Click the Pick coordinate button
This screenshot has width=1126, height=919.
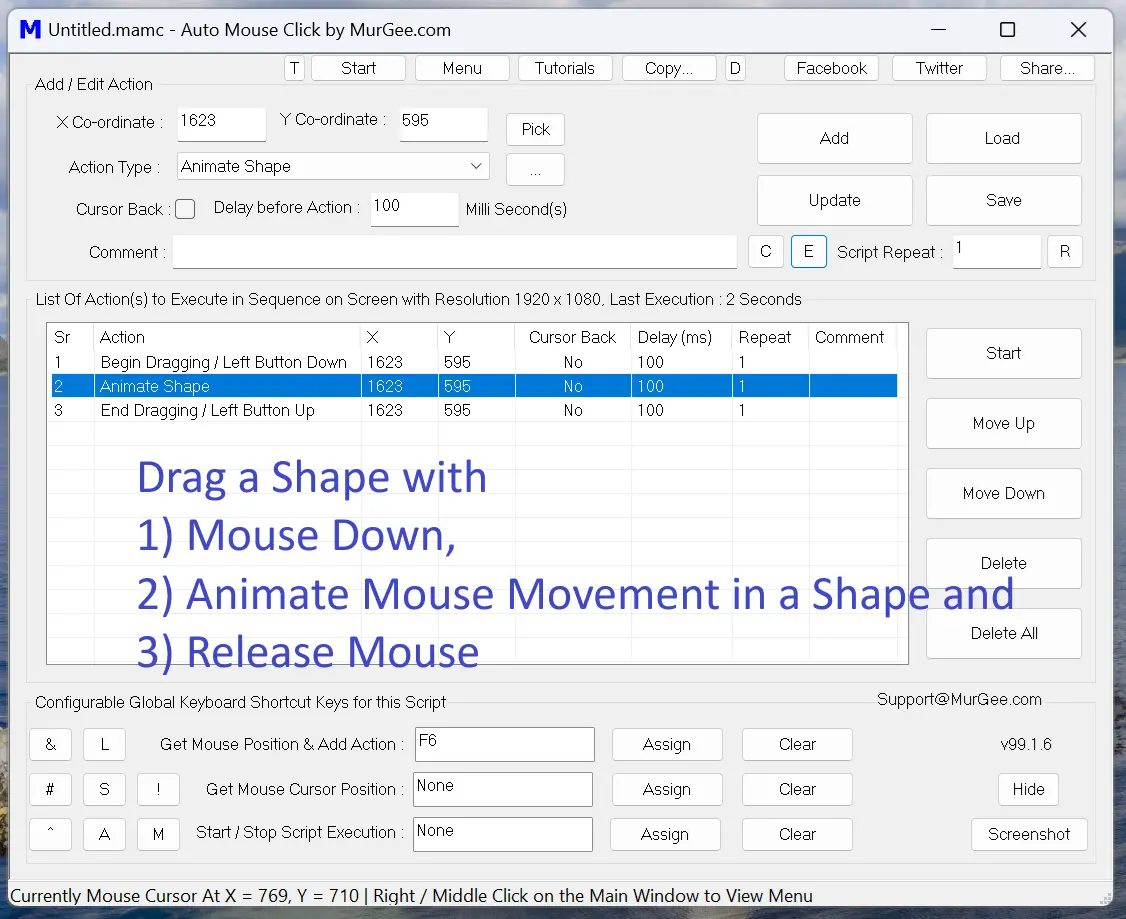(535, 129)
